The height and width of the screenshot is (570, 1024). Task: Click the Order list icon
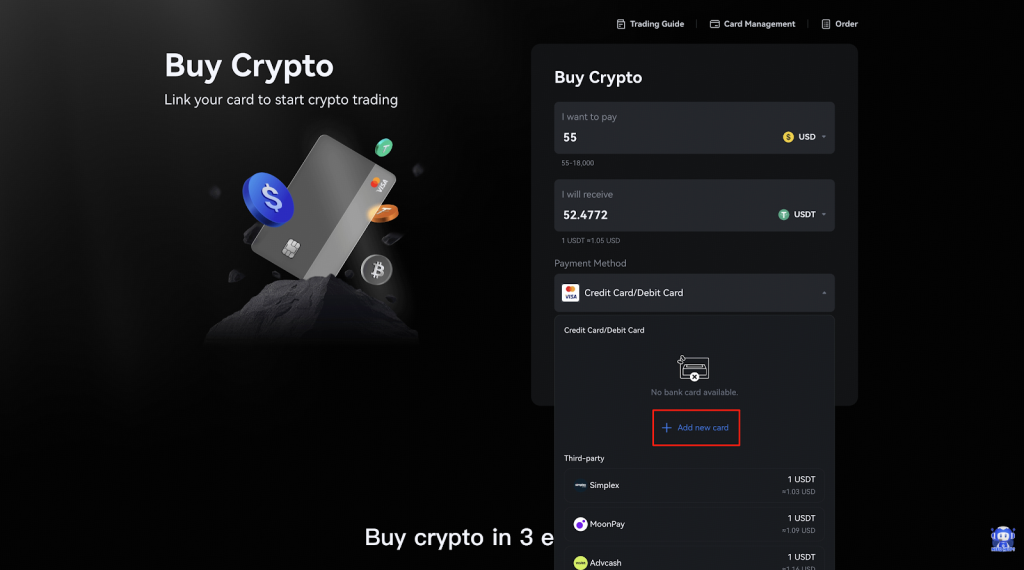click(826, 24)
